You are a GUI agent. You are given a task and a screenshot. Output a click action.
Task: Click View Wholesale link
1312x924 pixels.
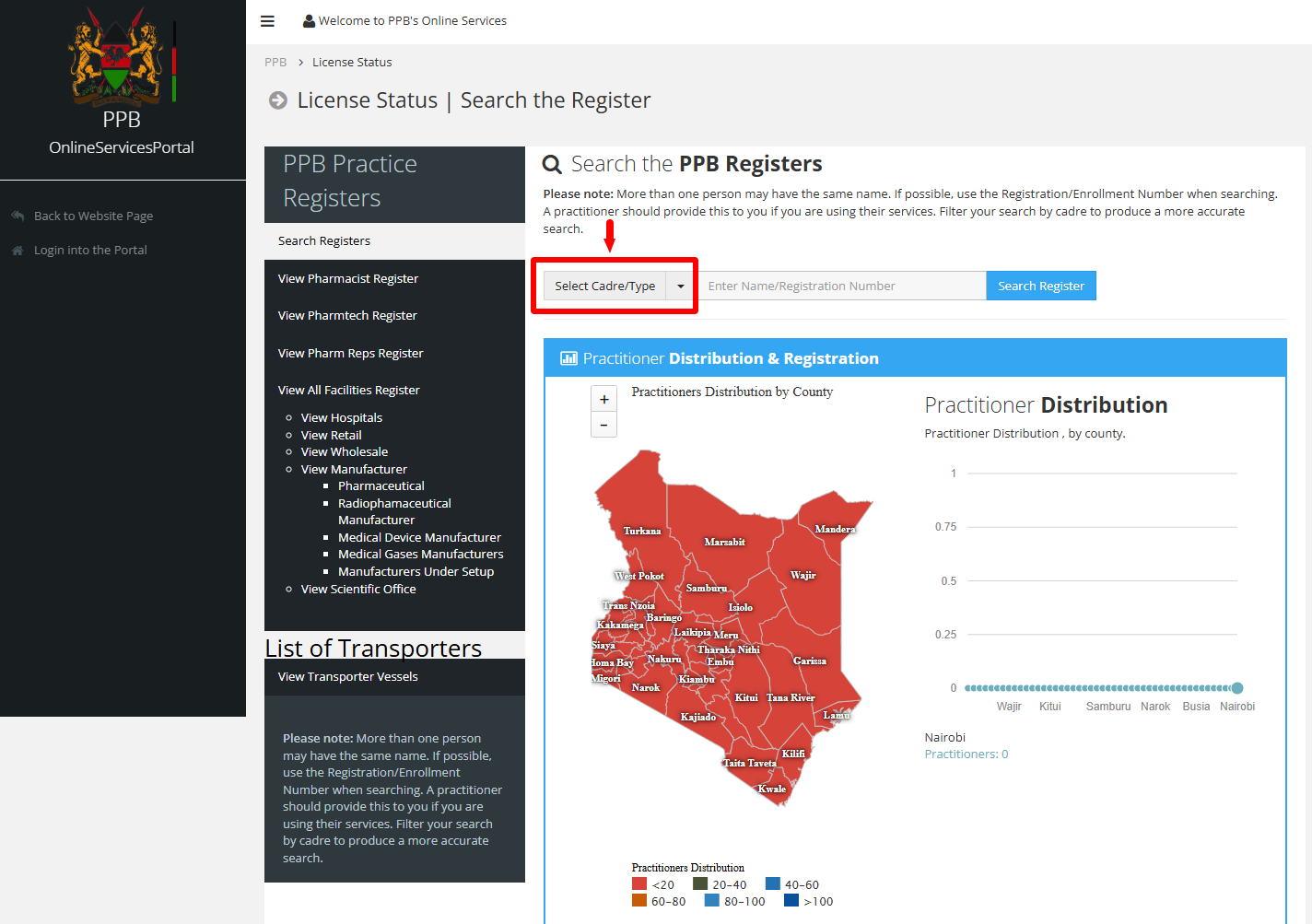coord(345,451)
